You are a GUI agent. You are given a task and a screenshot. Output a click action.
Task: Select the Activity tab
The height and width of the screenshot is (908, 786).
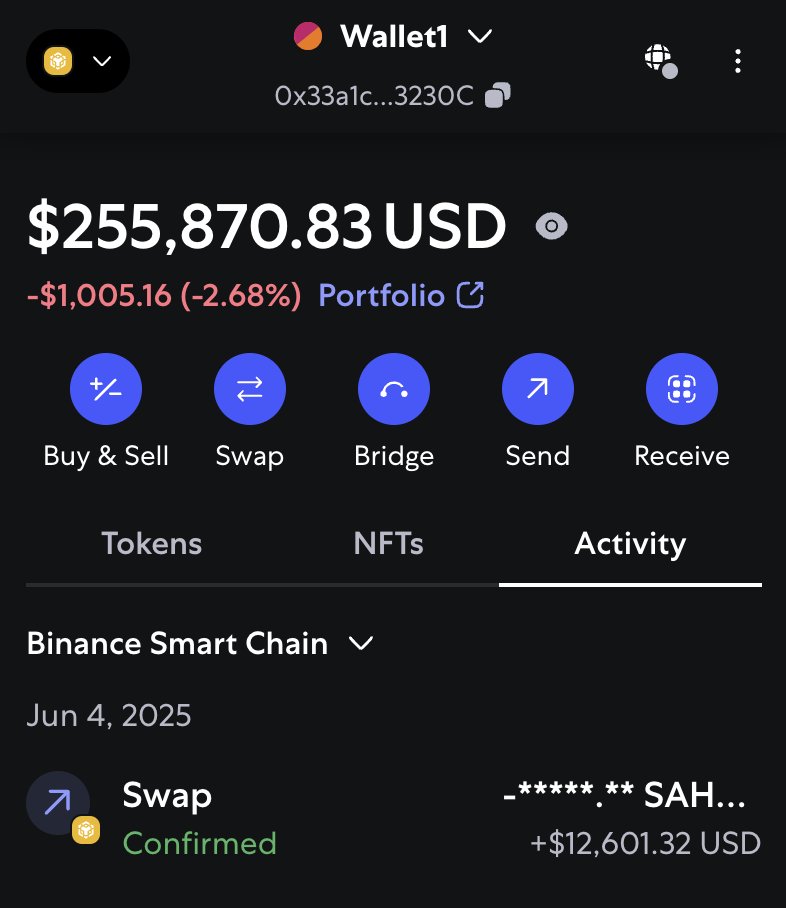pos(630,544)
